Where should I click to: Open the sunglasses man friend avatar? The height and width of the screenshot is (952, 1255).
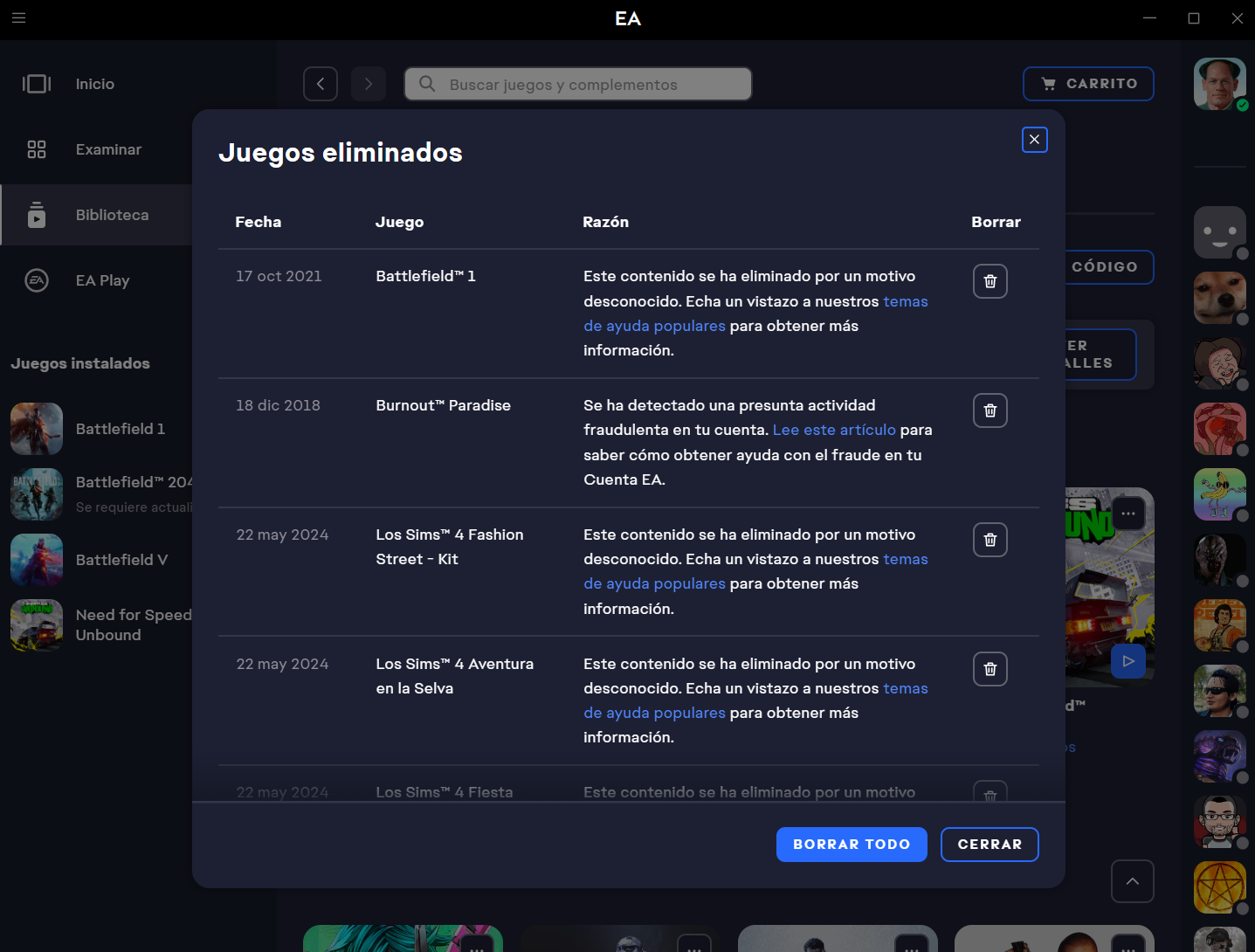click(x=1220, y=691)
